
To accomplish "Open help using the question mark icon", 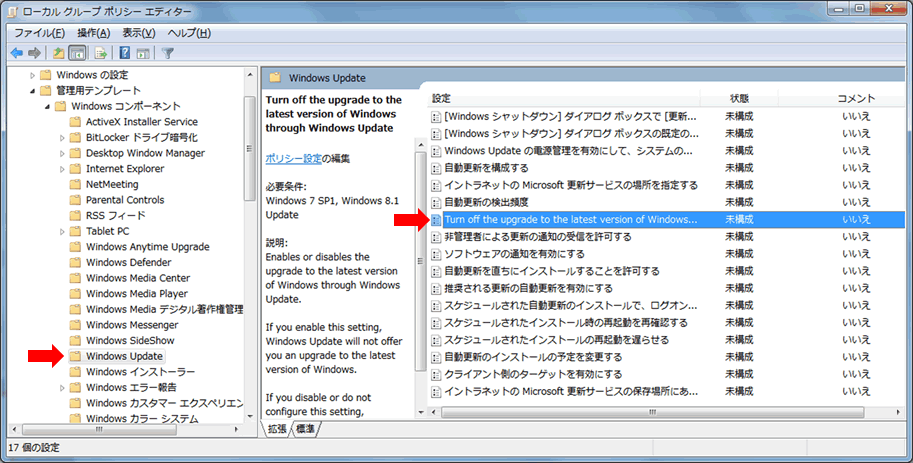I will point(125,53).
